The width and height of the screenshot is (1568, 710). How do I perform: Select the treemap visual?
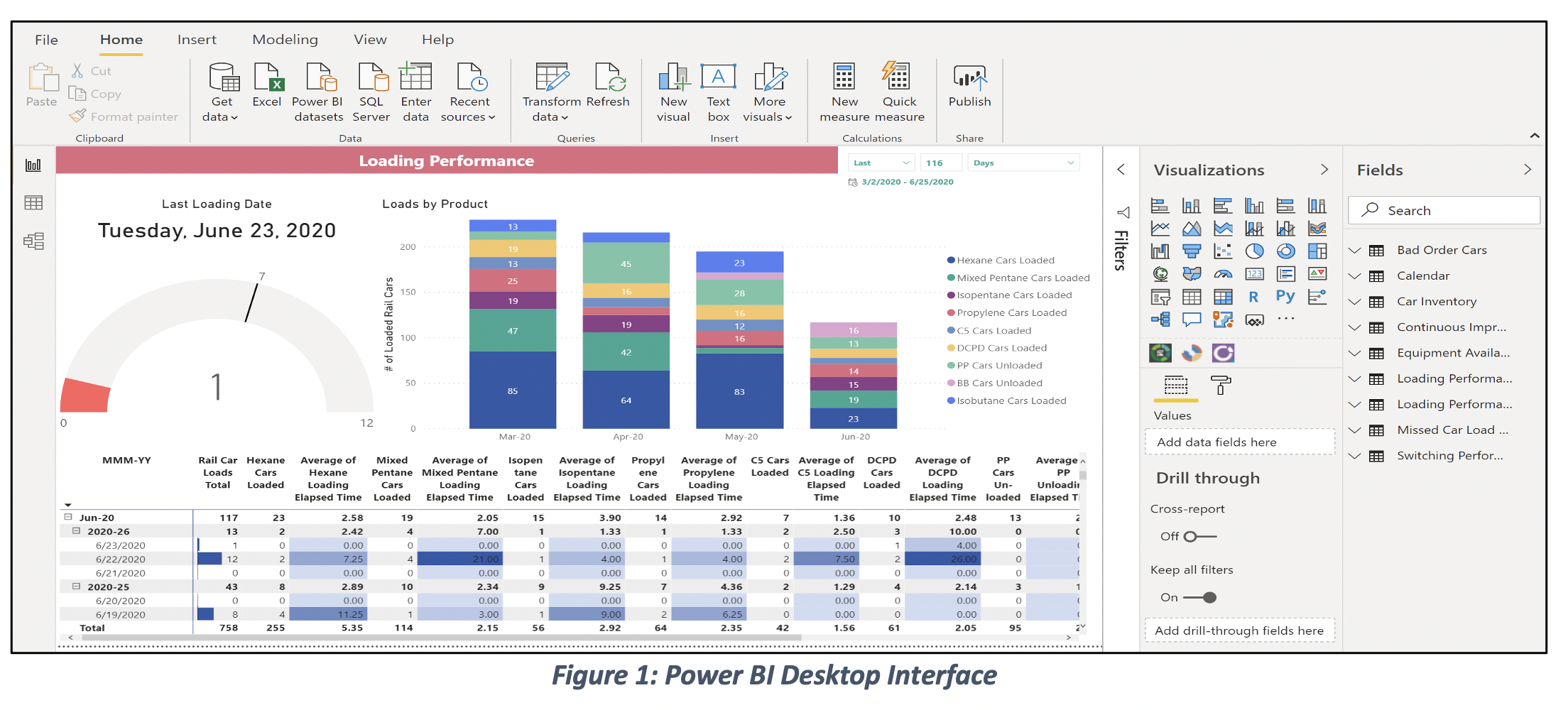1317,251
